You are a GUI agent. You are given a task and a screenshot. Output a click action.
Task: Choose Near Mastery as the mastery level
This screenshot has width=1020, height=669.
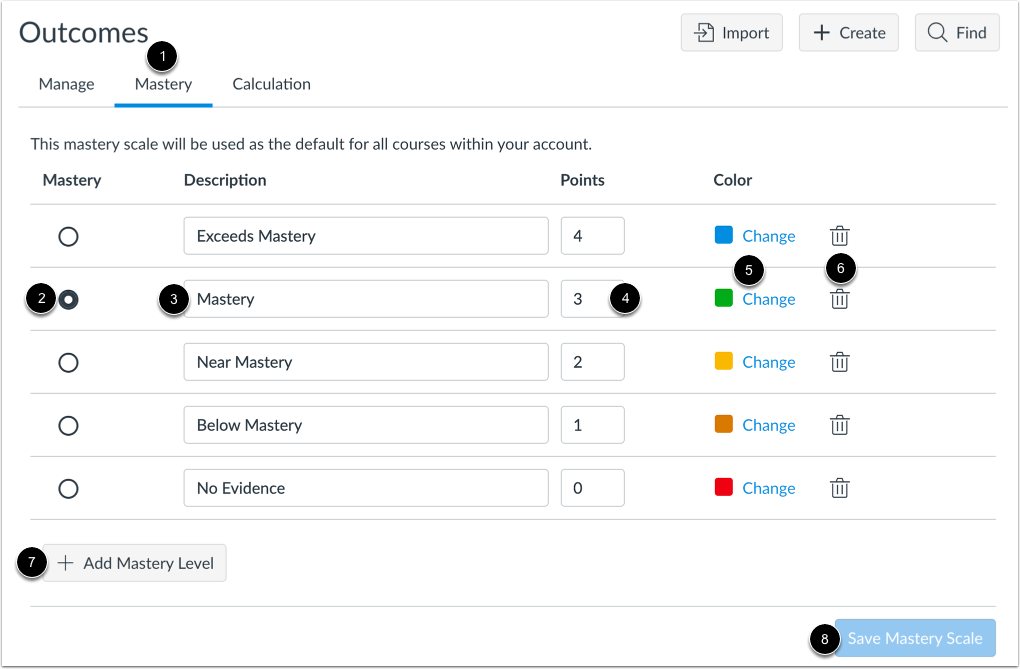(x=68, y=362)
